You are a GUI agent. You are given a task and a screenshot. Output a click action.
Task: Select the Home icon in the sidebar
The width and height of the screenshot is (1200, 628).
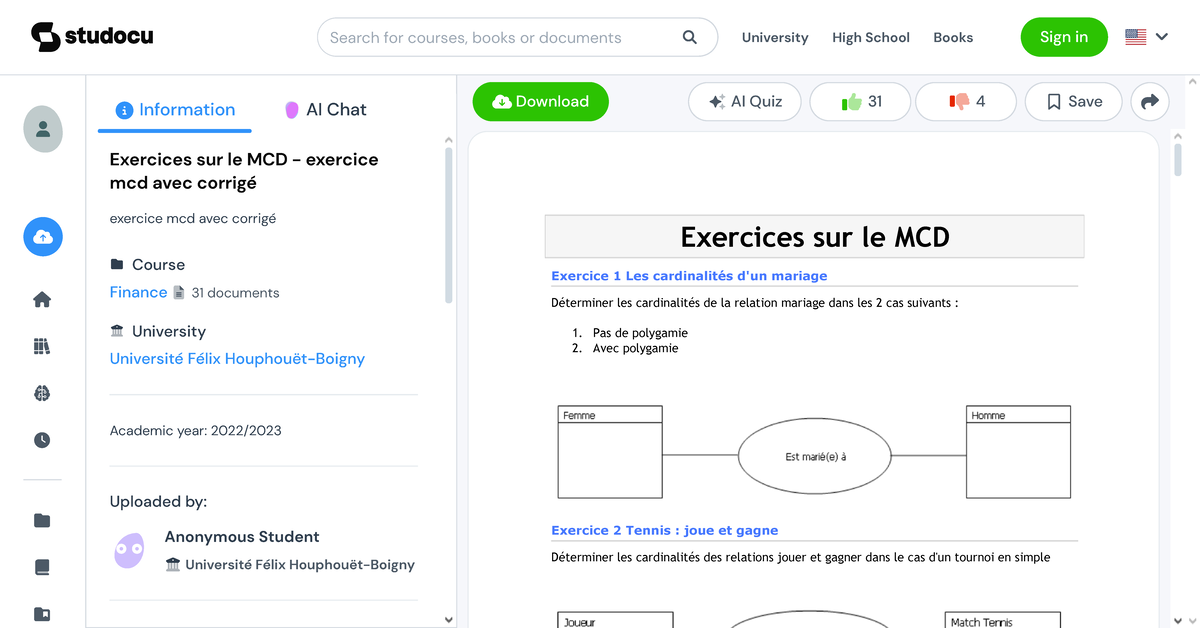click(42, 299)
